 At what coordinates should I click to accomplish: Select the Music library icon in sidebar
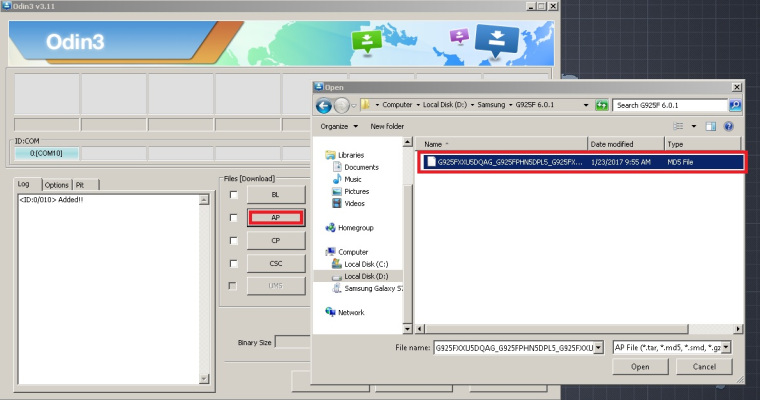click(x=335, y=179)
